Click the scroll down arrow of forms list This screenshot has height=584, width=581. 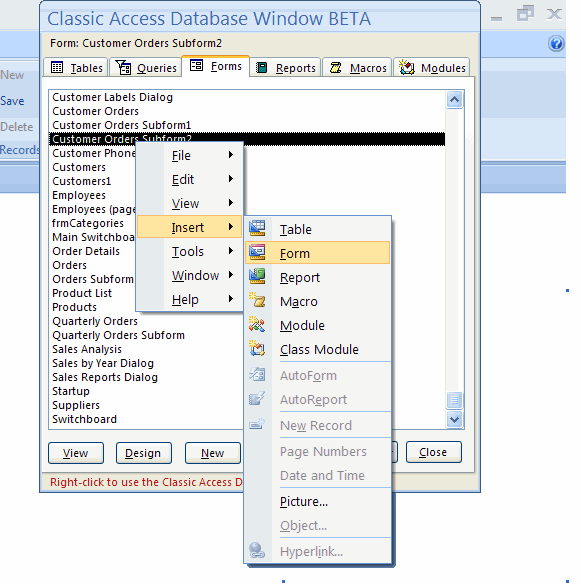pos(454,419)
